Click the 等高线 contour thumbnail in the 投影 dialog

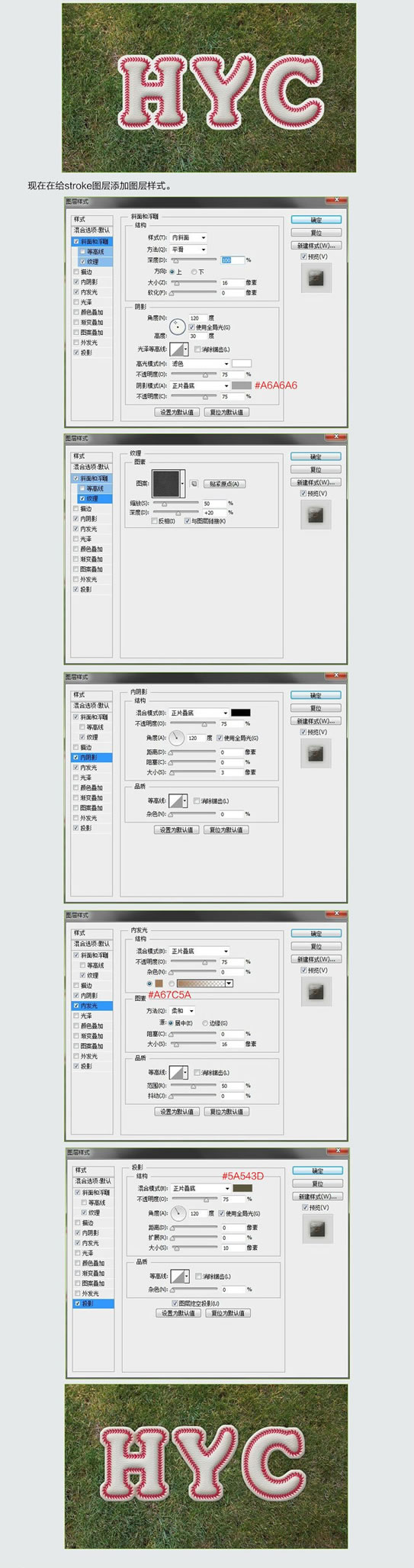[x=179, y=1276]
